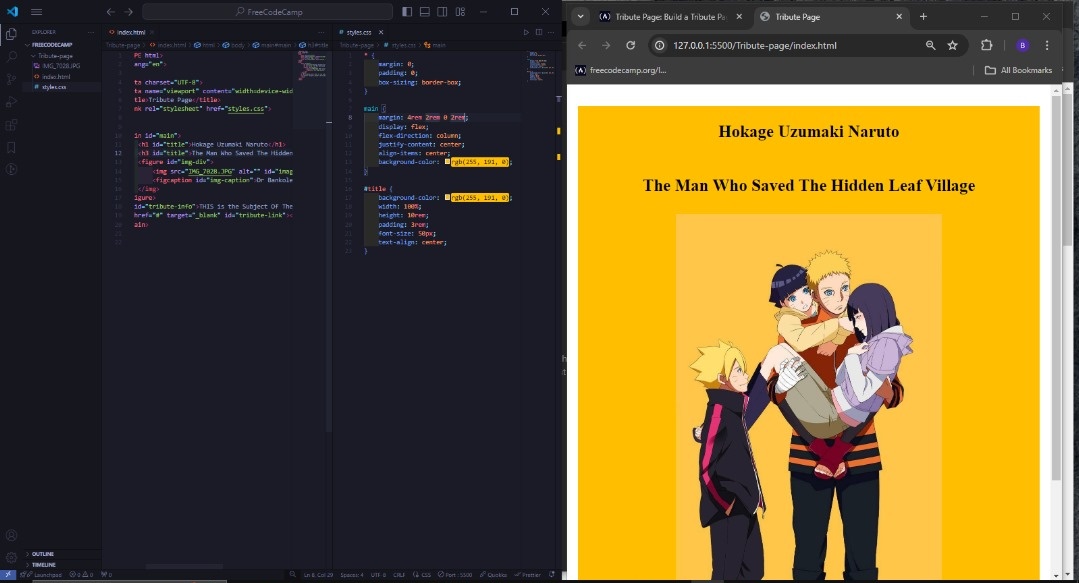Click the 'body' item in the index.html breadcrumb
This screenshot has height=583, width=1079.
pos(234,45)
